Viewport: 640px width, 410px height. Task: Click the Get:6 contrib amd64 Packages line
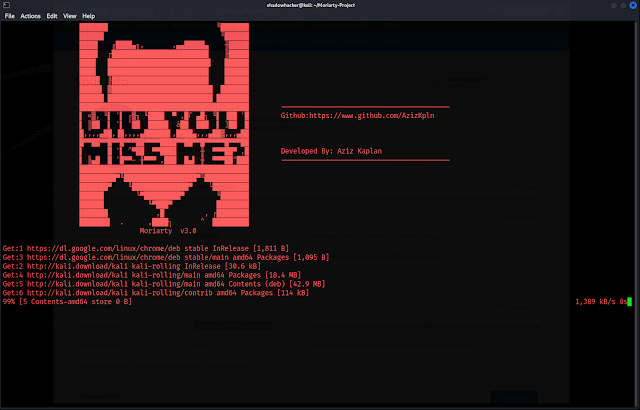click(x=156, y=293)
